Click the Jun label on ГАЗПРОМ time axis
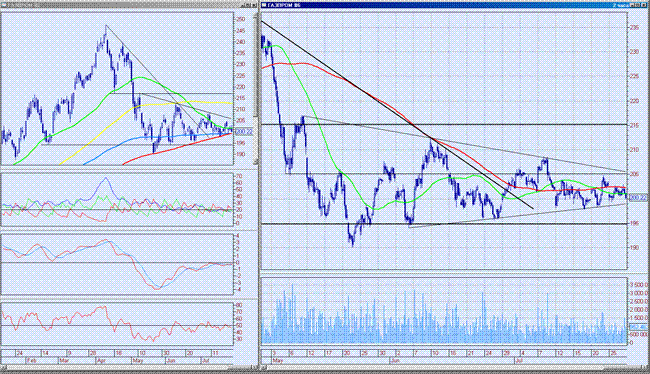The width and height of the screenshot is (650, 374). pos(395,361)
